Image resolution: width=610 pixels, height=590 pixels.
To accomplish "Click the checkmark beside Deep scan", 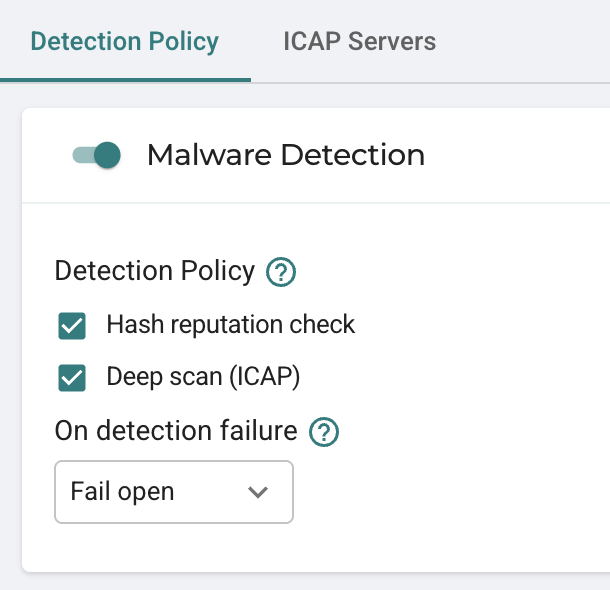I will pos(72,378).
